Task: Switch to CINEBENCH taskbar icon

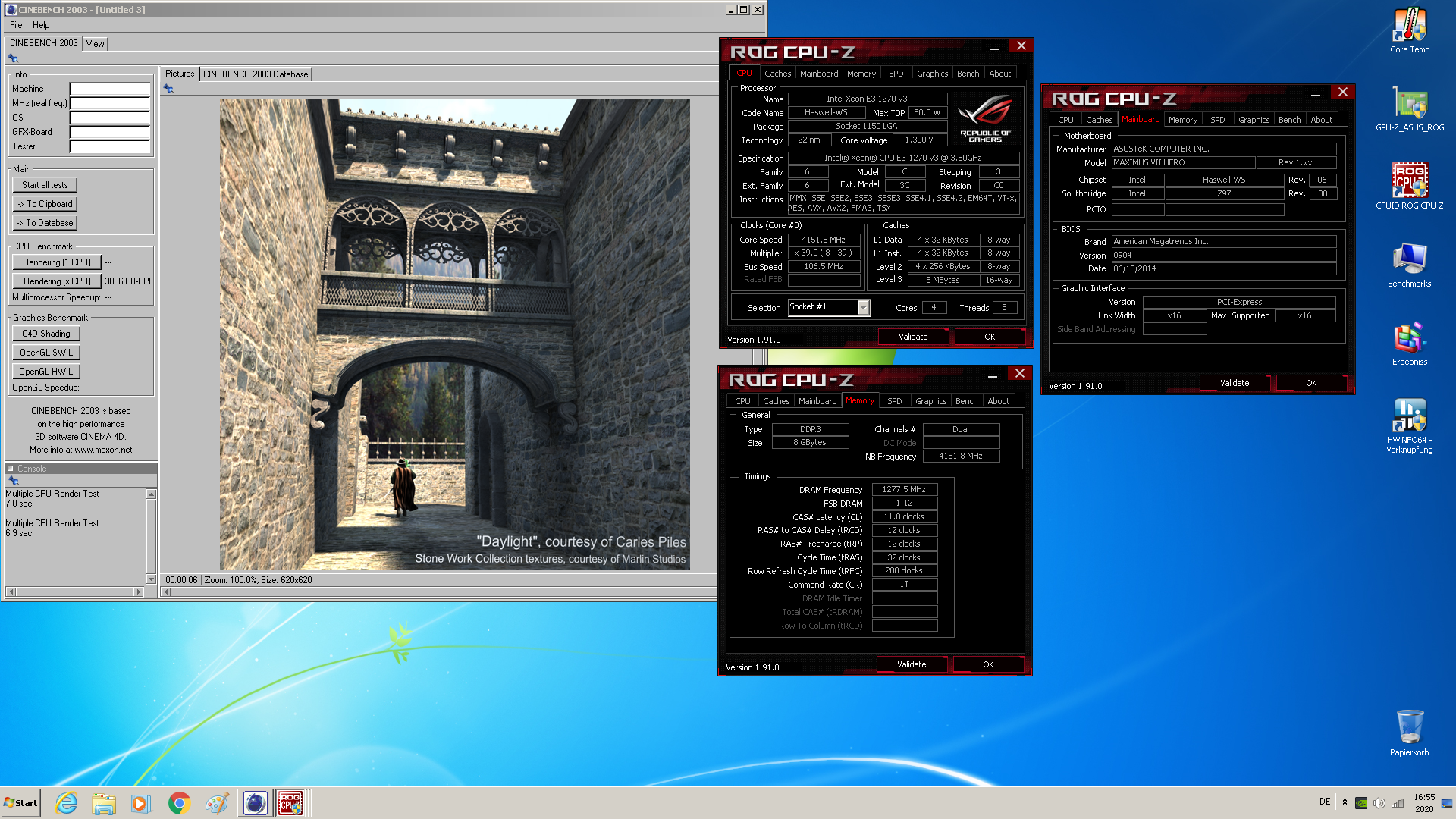Action: [x=255, y=803]
